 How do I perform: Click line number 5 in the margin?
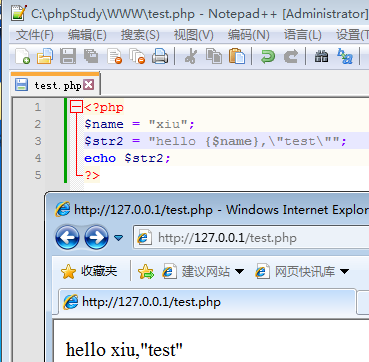[x=37, y=175]
